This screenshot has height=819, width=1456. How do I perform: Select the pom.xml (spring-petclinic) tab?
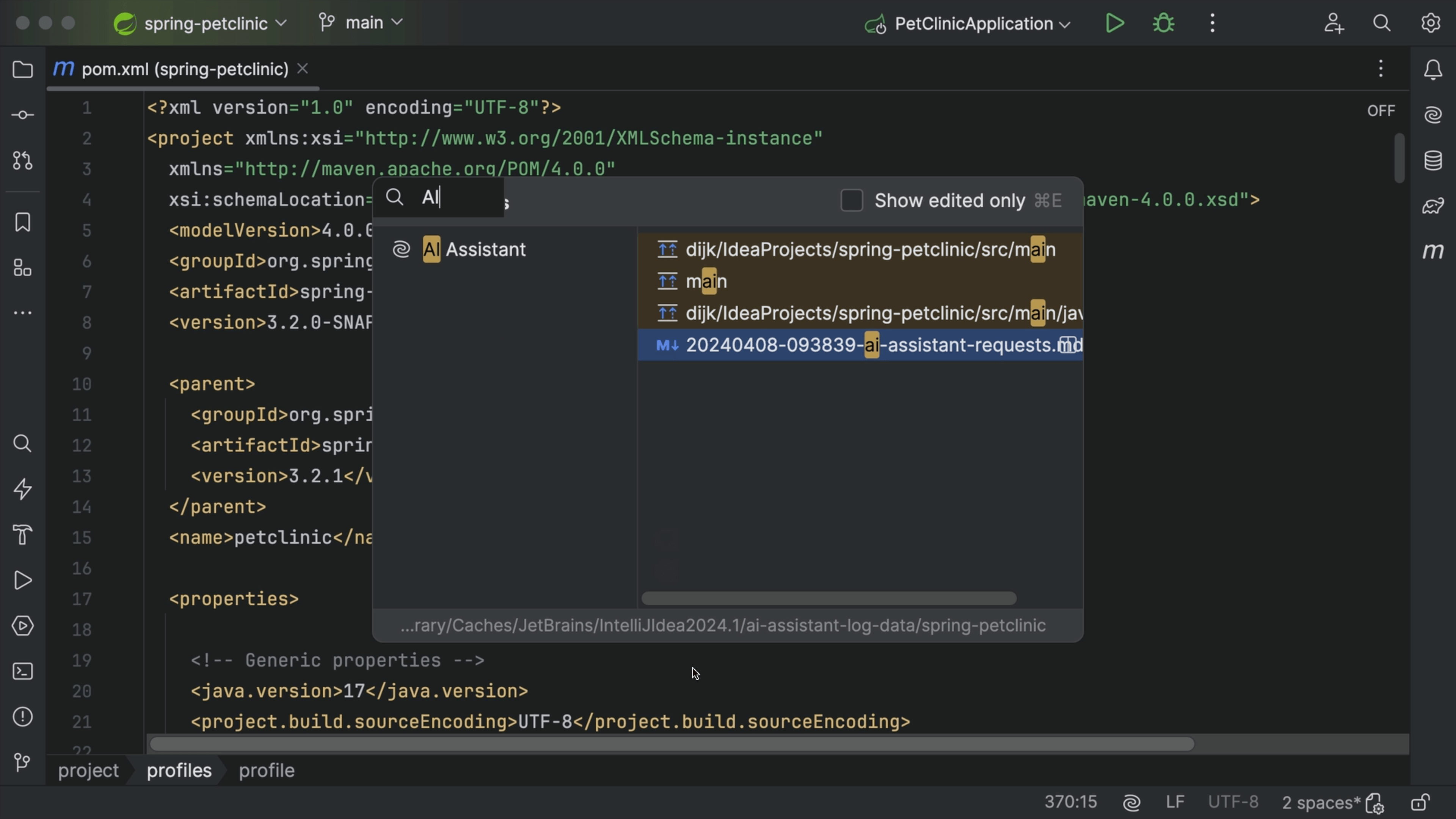(184, 69)
